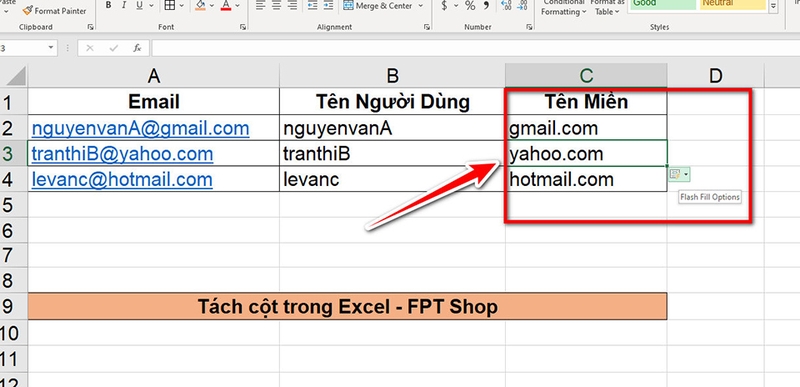Open Clipboard dialog launcher
The height and width of the screenshot is (387, 800).
pos(90,27)
